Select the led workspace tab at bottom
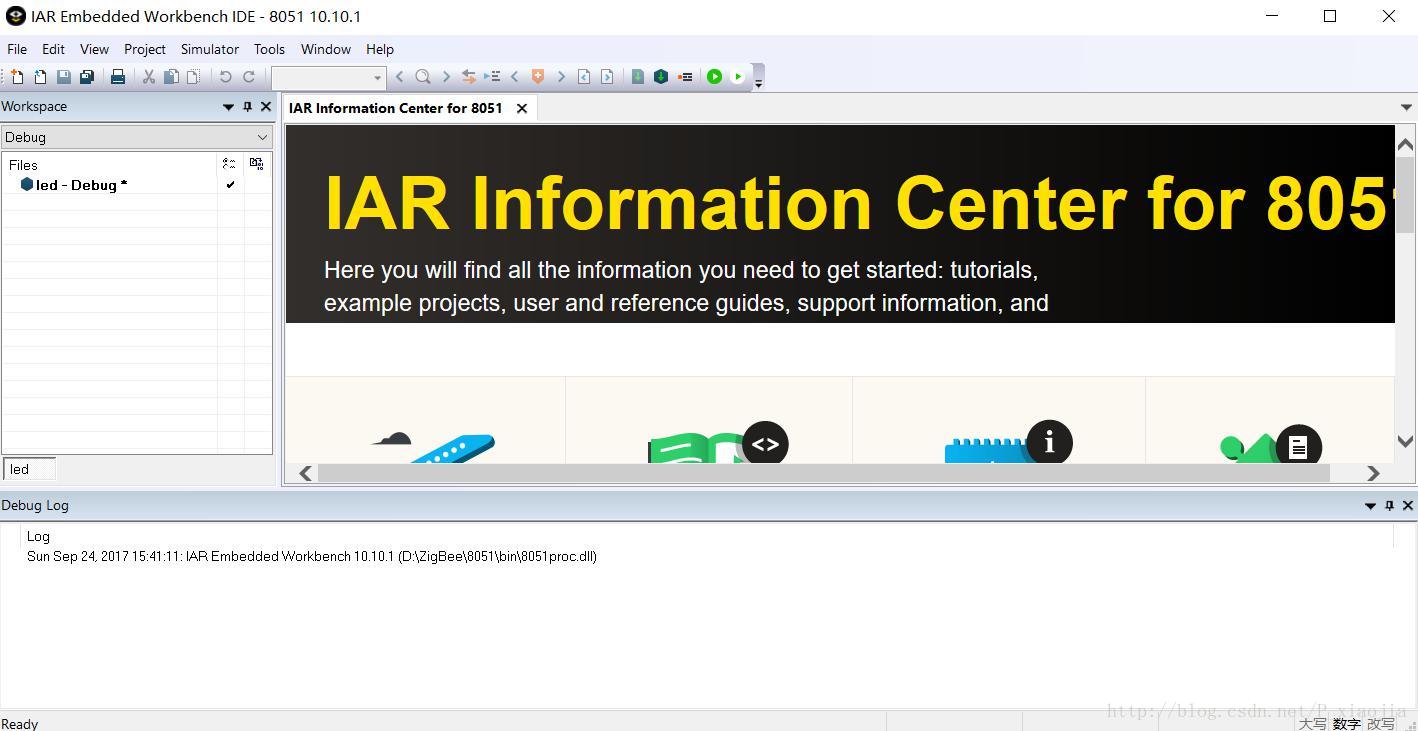Image resolution: width=1418 pixels, height=731 pixels. point(30,469)
